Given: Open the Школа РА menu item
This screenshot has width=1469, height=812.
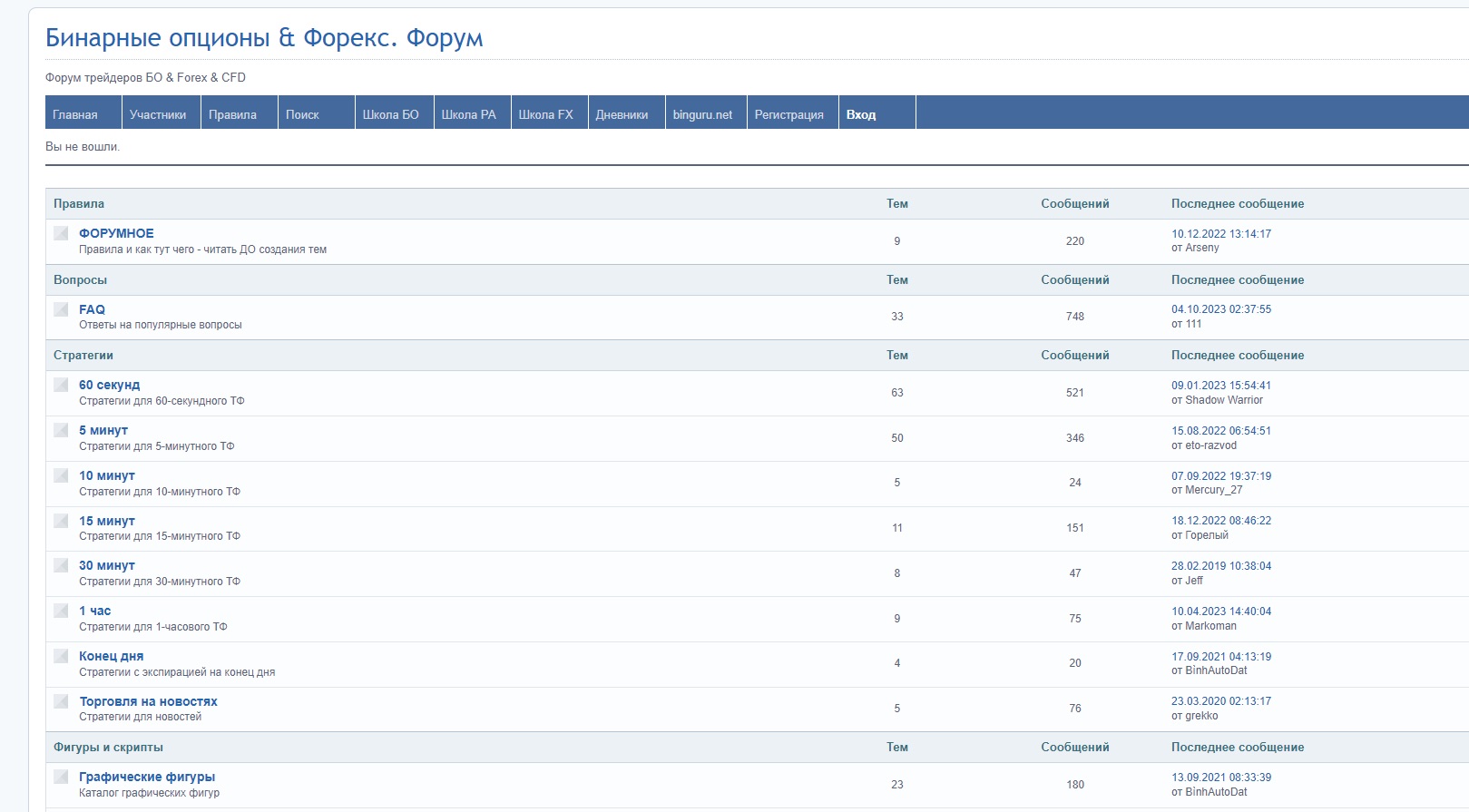Looking at the screenshot, I should [x=472, y=113].
